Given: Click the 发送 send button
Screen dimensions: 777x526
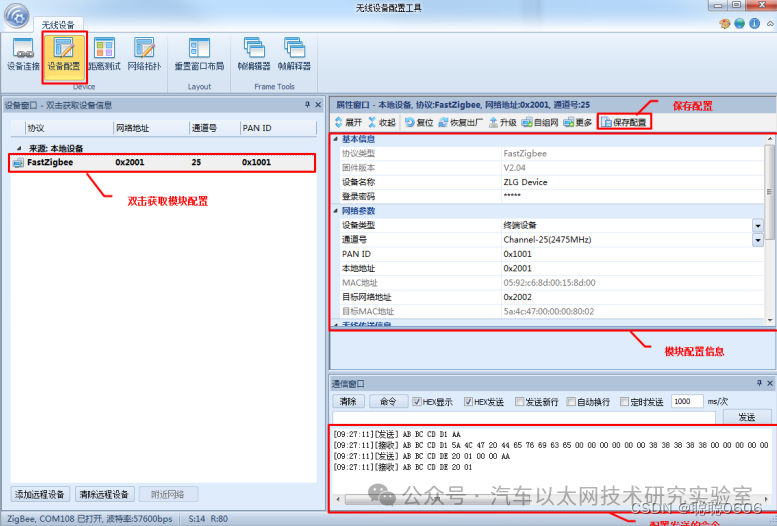Looking at the screenshot, I should tap(747, 417).
